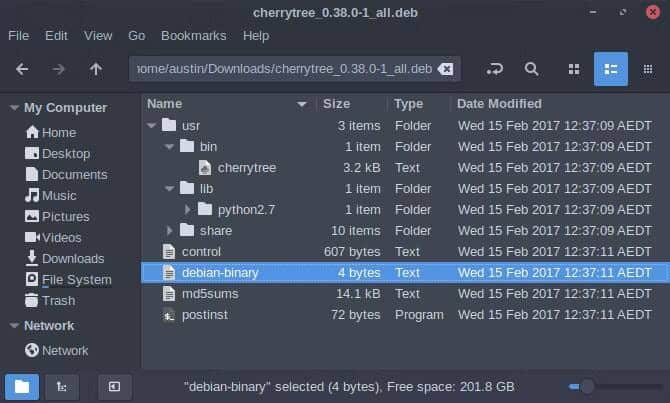Toggle the location entry icon

495,69
